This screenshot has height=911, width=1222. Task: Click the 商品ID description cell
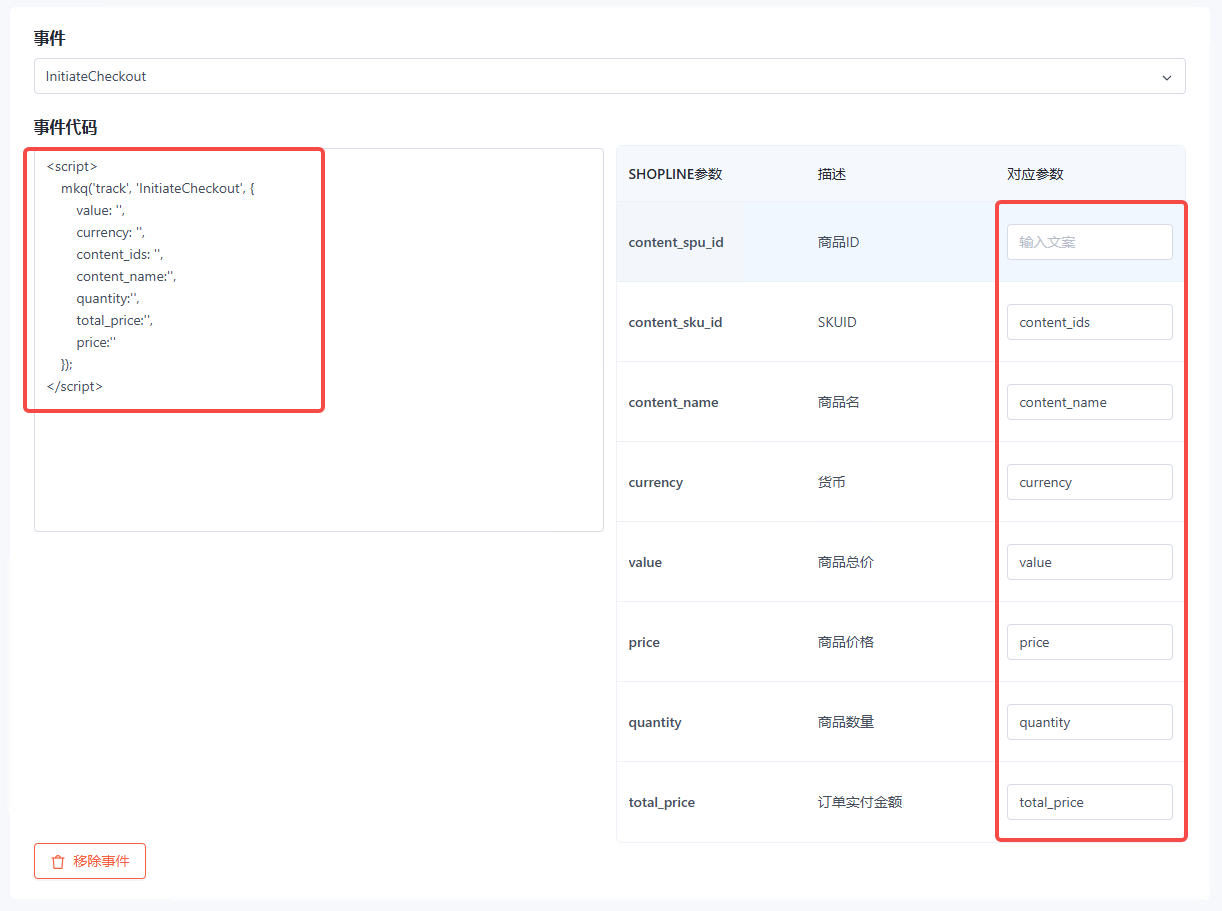click(x=838, y=242)
